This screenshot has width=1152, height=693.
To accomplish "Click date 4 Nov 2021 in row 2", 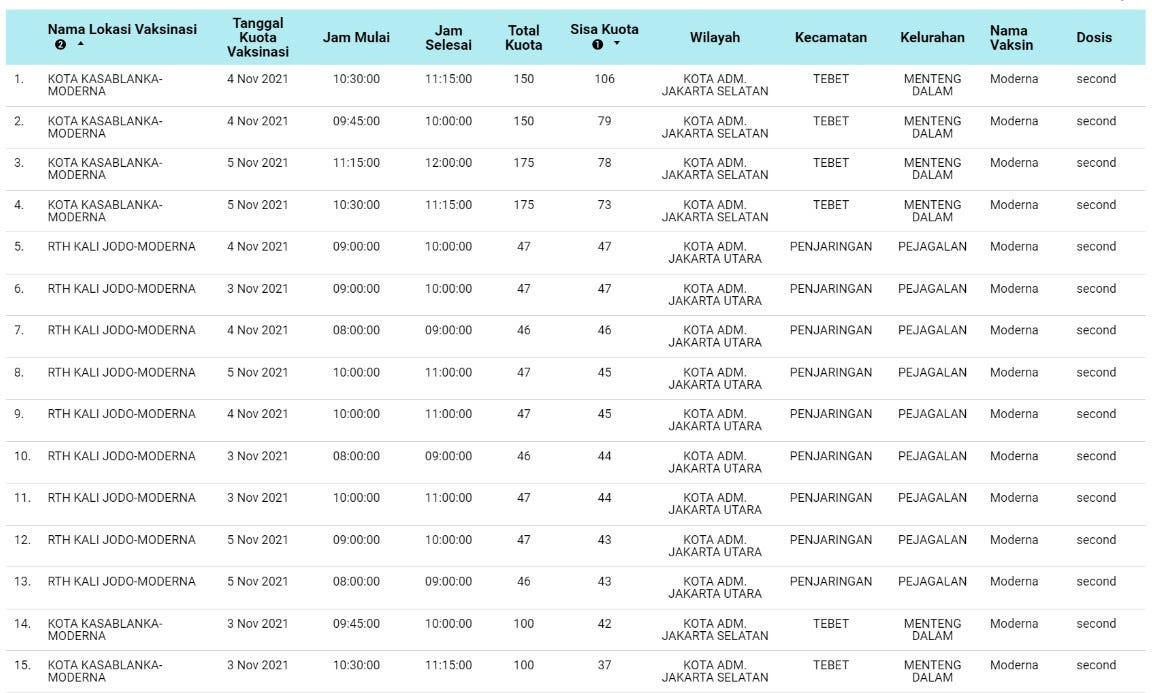I will pyautogui.click(x=257, y=121).
